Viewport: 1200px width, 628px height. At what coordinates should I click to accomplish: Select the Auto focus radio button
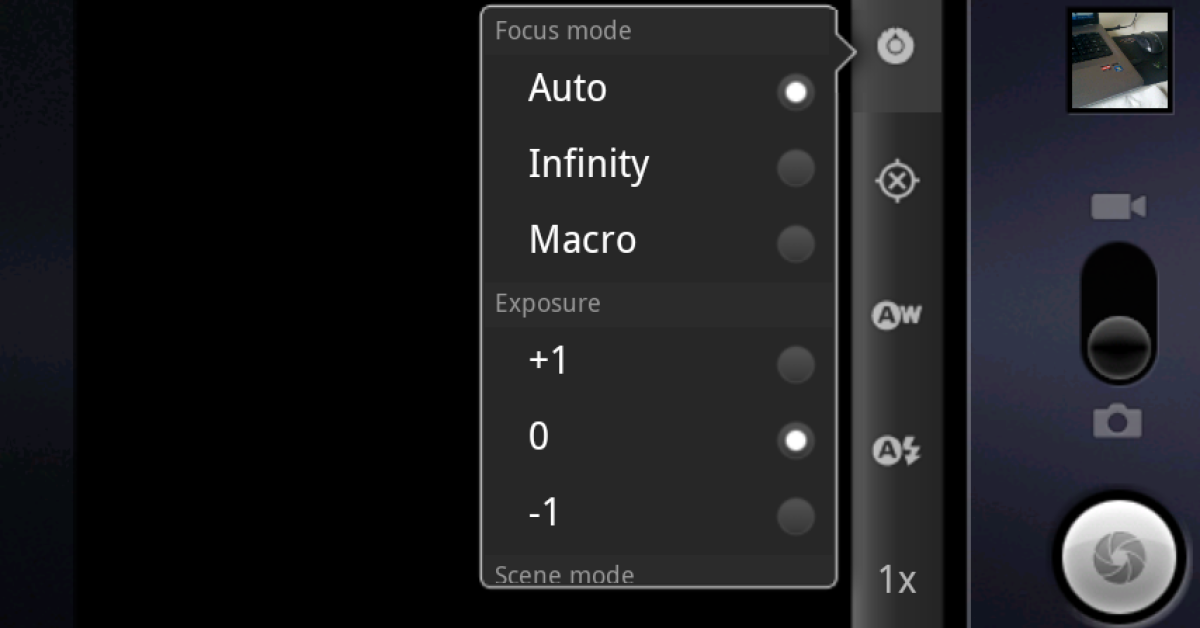795,92
